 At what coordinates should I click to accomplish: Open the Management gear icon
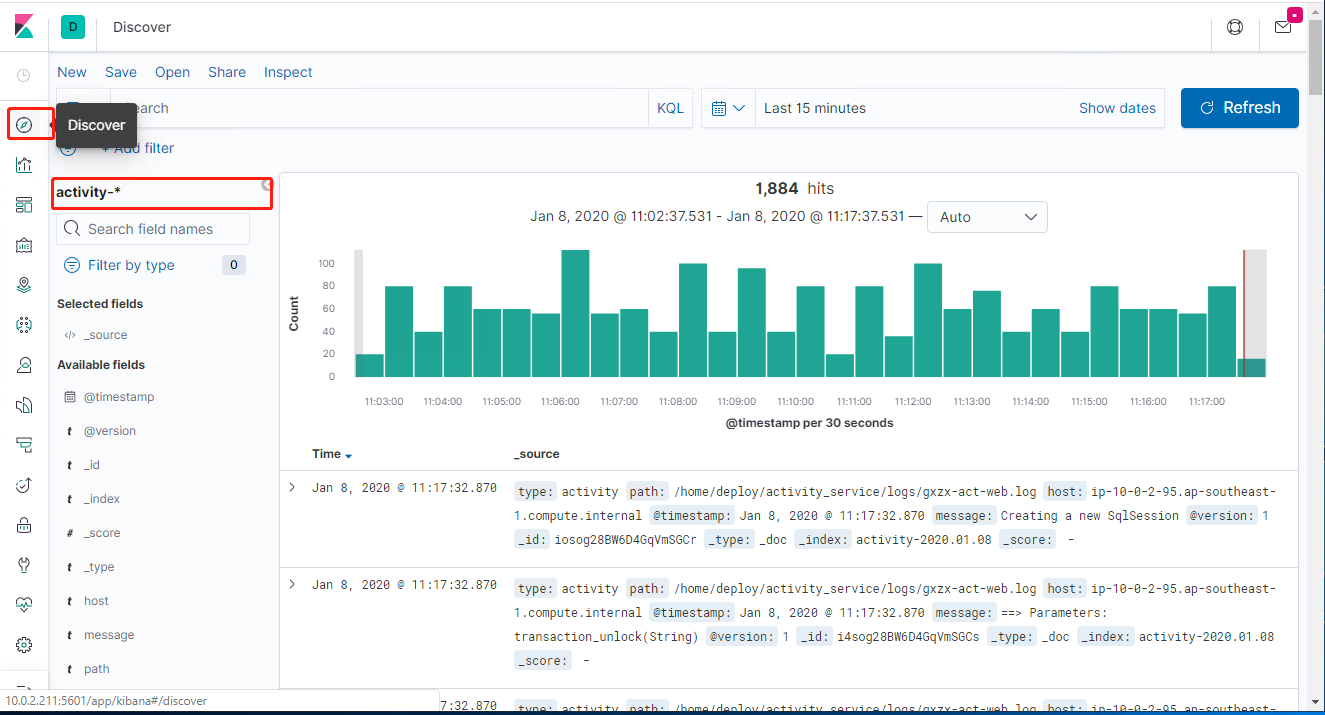click(24, 645)
